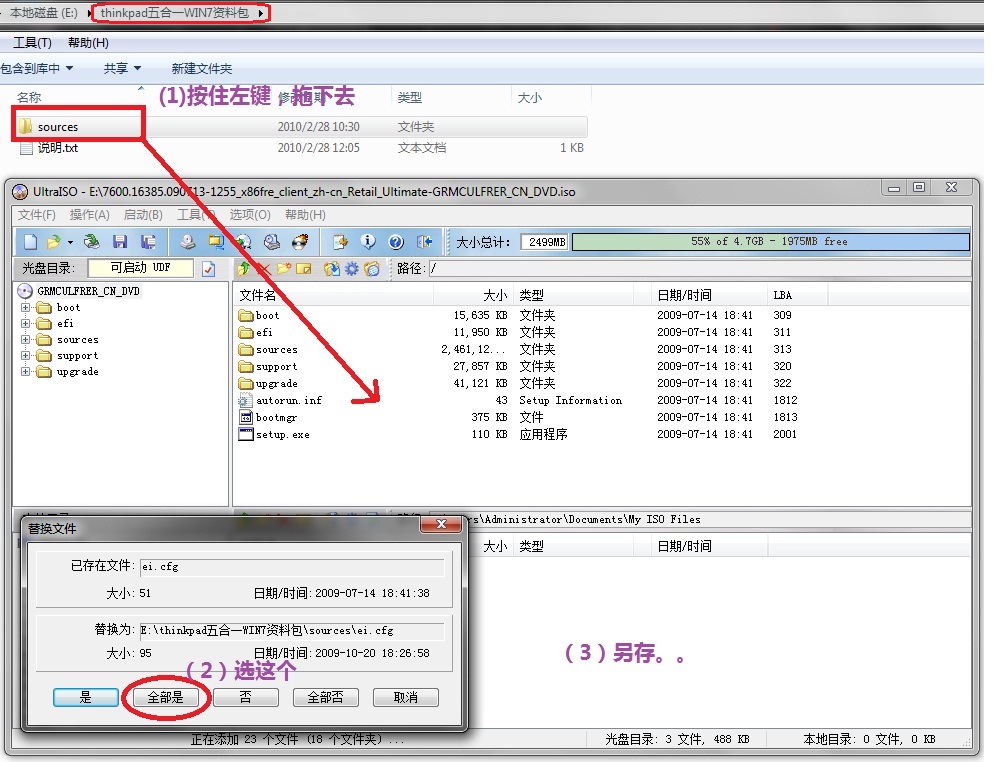Sort ISO list by 文件名 column header
The image size is (1008, 762).
[x=333, y=295]
